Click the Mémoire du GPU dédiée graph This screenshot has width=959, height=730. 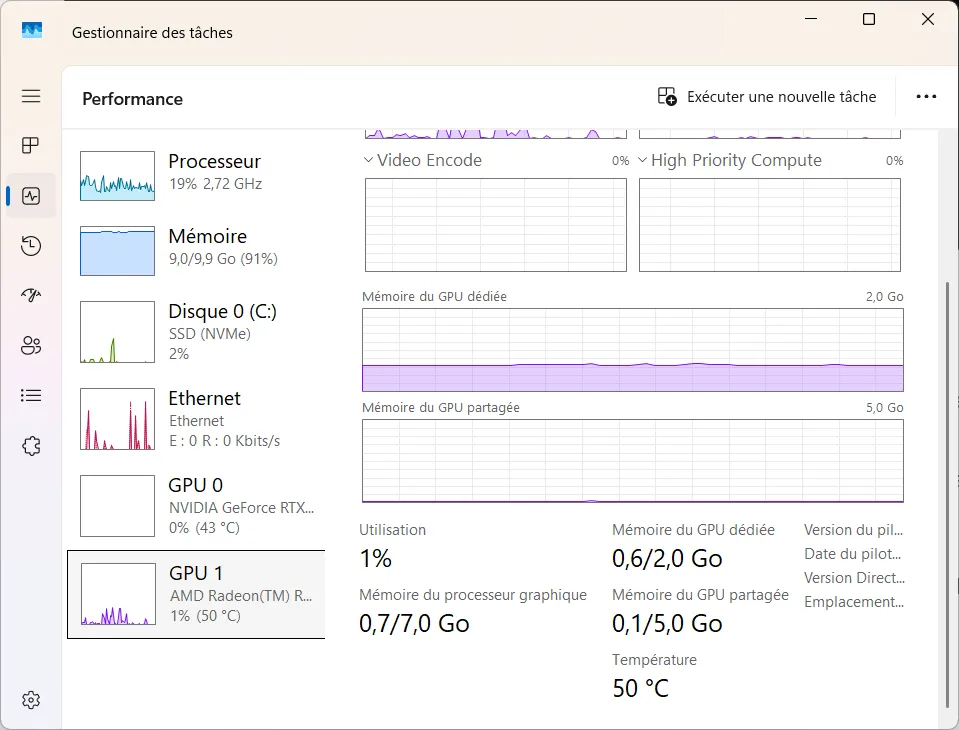point(633,350)
